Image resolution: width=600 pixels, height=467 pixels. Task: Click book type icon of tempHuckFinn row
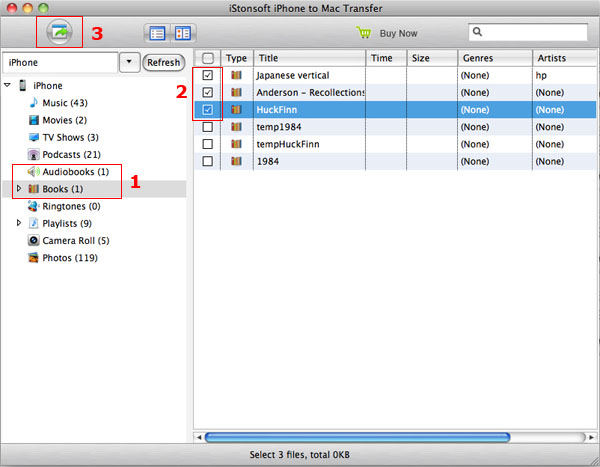pos(236,144)
